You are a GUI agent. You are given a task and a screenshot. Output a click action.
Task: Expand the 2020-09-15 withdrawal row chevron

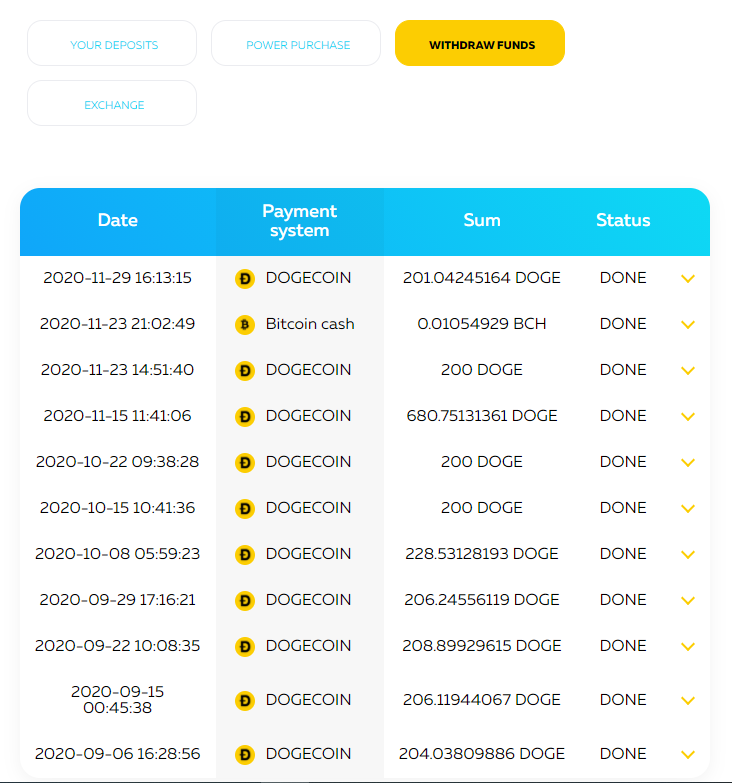click(687, 701)
